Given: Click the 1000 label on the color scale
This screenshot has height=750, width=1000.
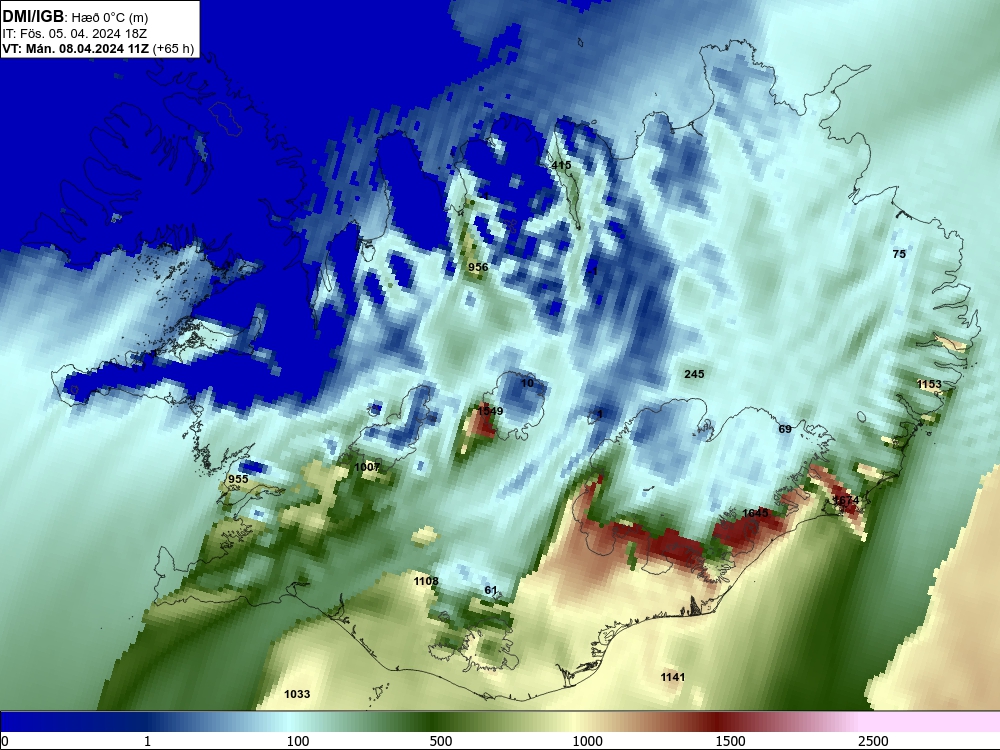Looking at the screenshot, I should point(587,741).
